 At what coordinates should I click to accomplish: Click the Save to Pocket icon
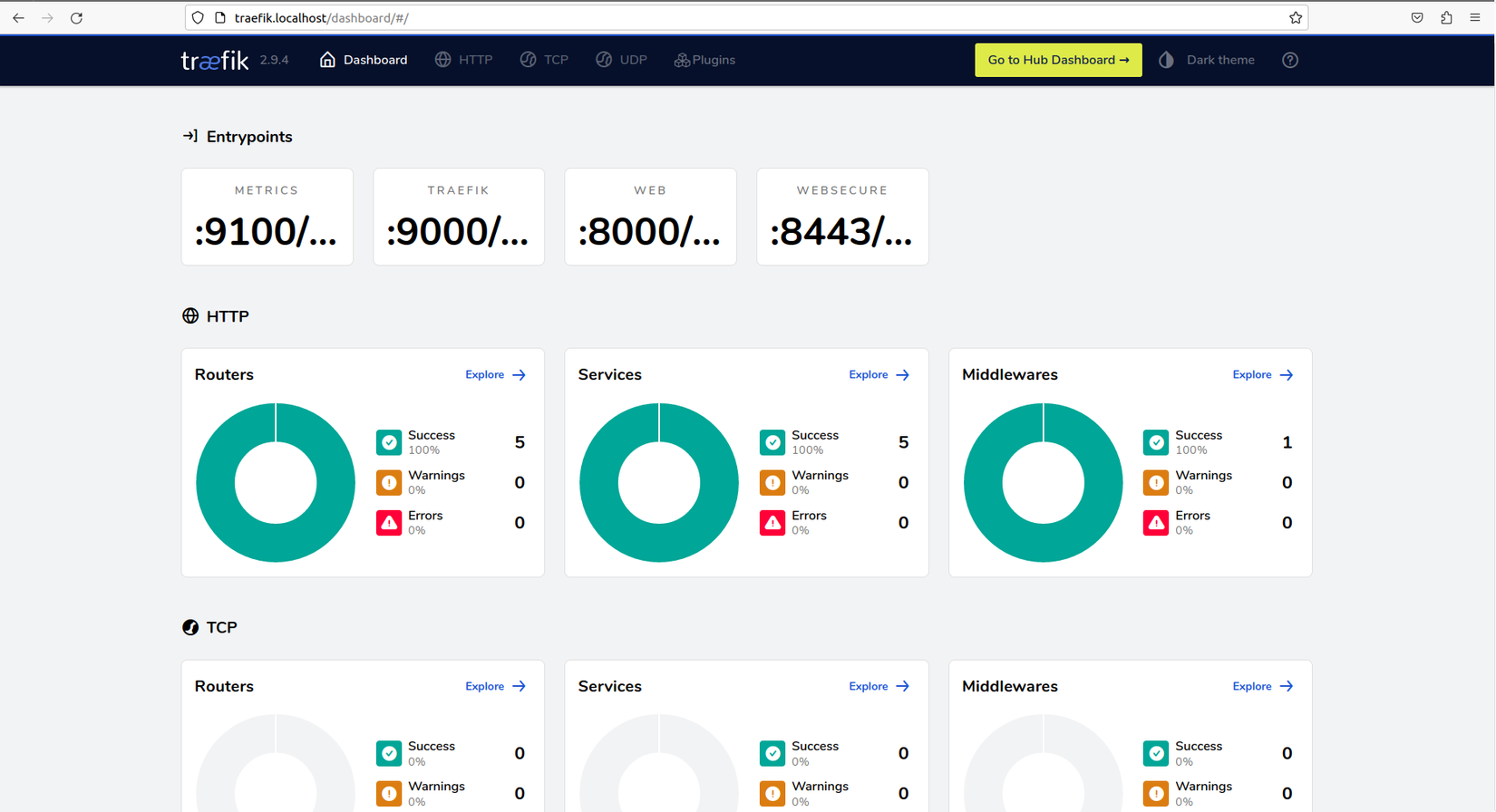pos(1417,18)
